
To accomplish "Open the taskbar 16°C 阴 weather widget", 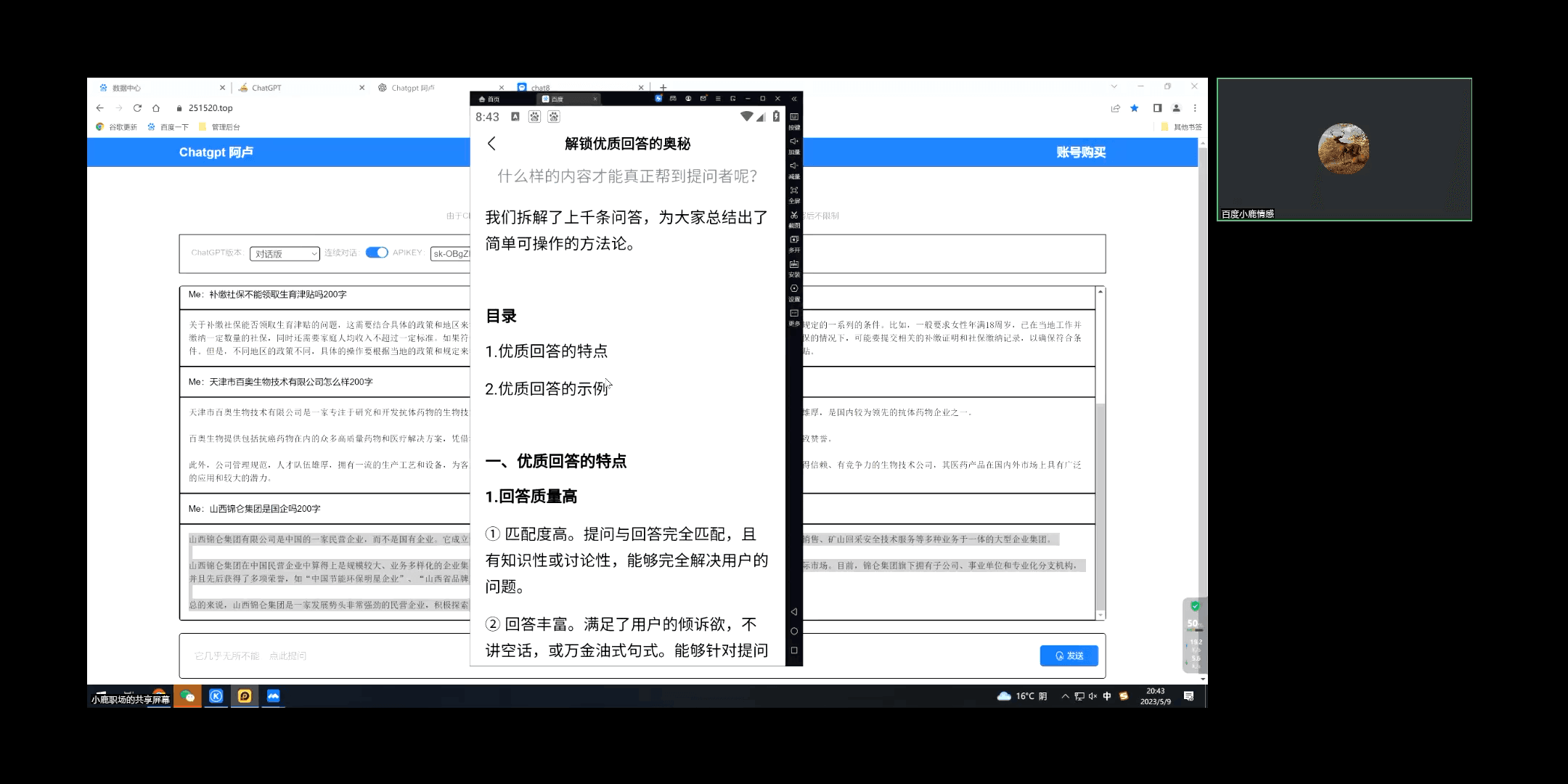I will pyautogui.click(x=1023, y=696).
